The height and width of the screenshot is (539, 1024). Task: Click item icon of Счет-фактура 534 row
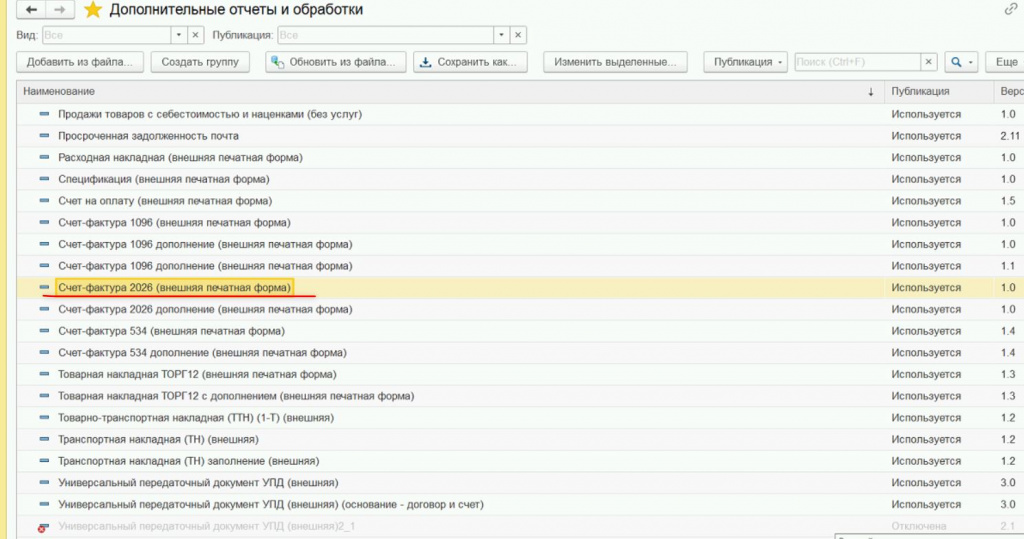(x=44, y=331)
